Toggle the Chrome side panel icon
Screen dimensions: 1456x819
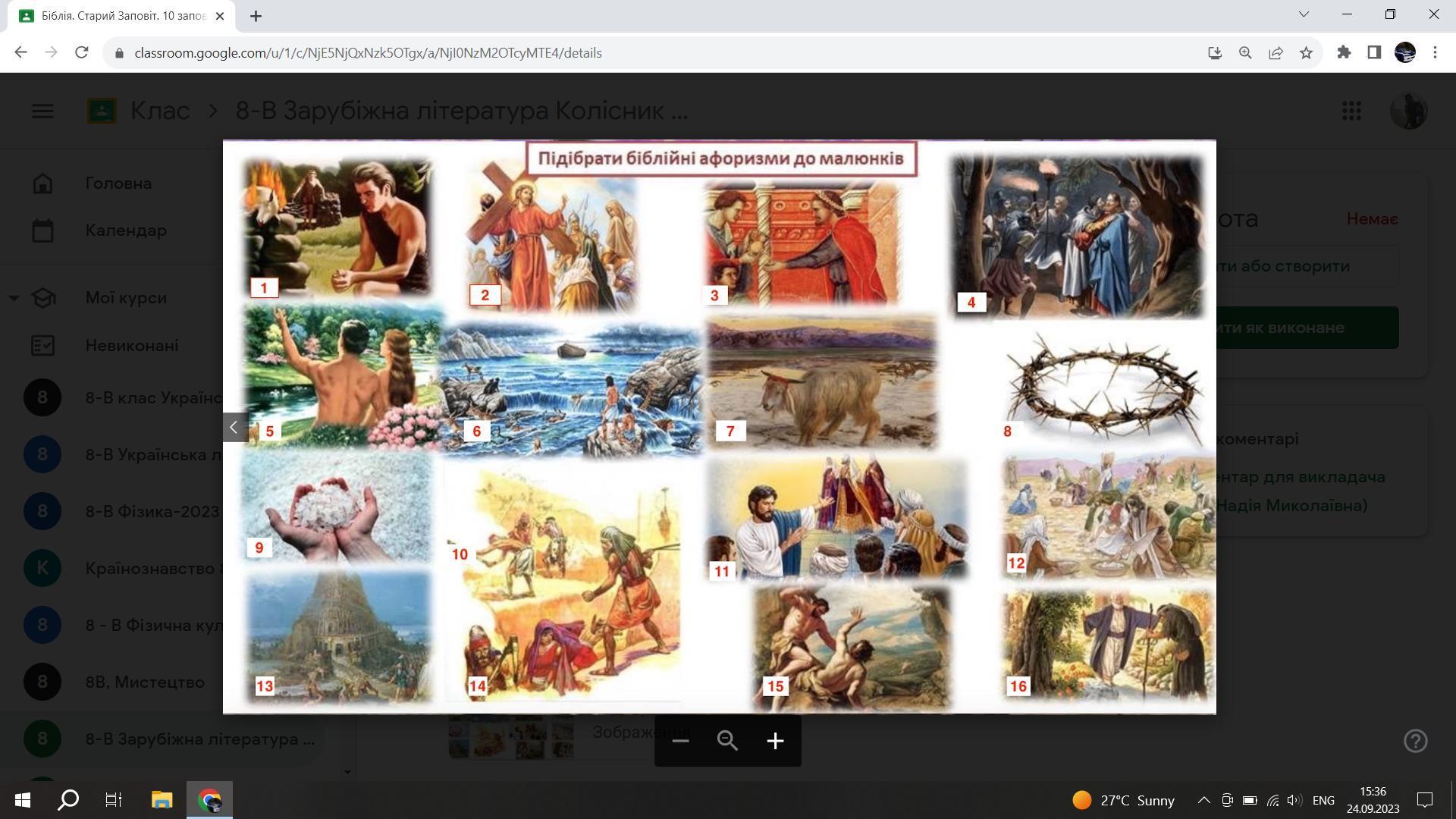click(x=1374, y=52)
